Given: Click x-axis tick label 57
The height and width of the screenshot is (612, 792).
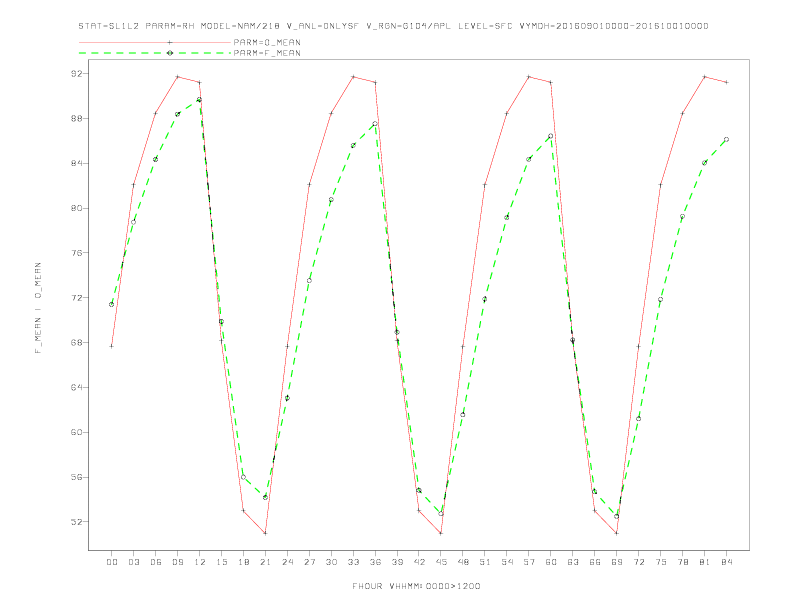Looking at the screenshot, I should tap(529, 562).
